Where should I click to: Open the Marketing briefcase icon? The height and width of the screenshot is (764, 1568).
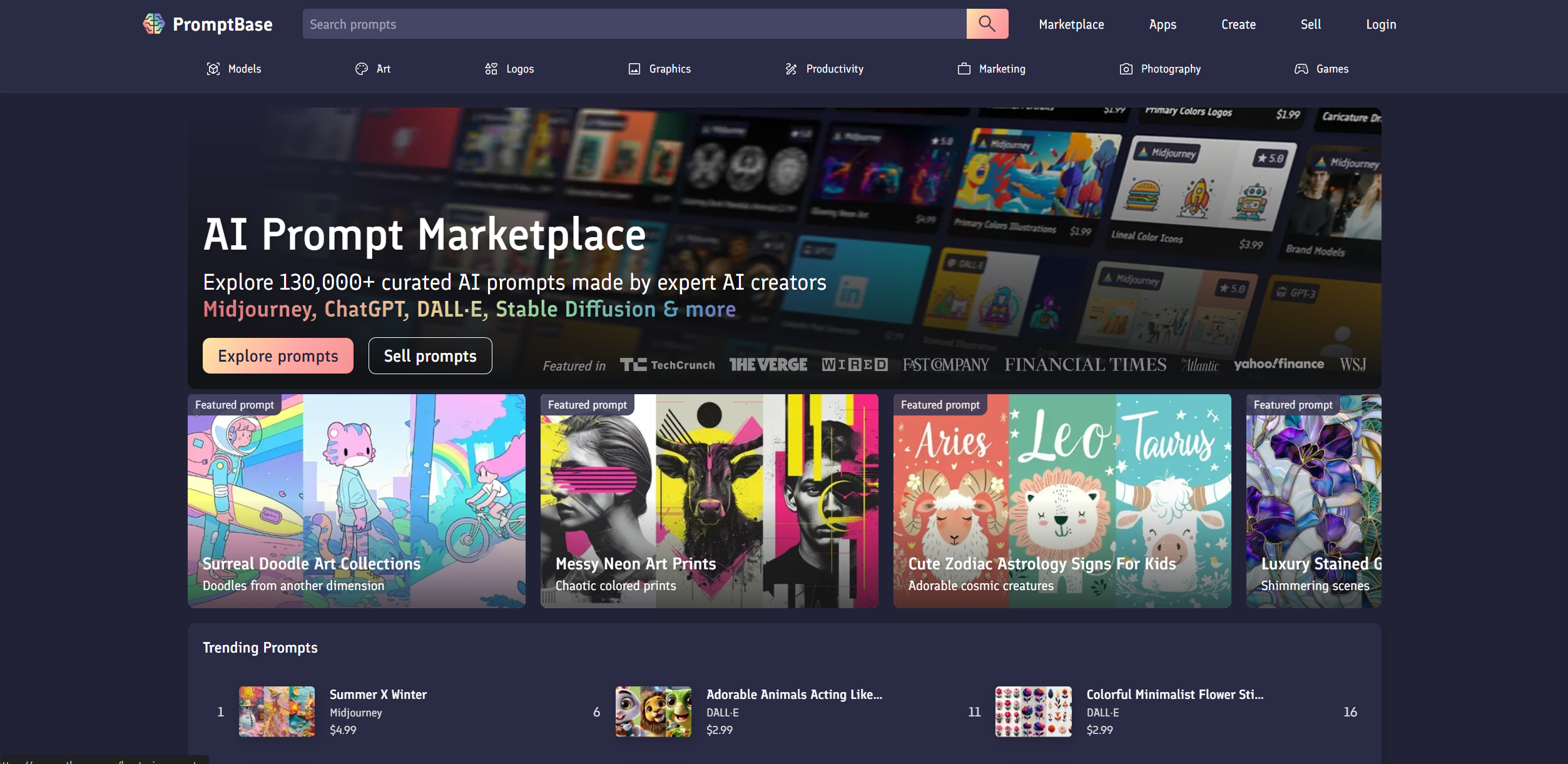click(964, 69)
